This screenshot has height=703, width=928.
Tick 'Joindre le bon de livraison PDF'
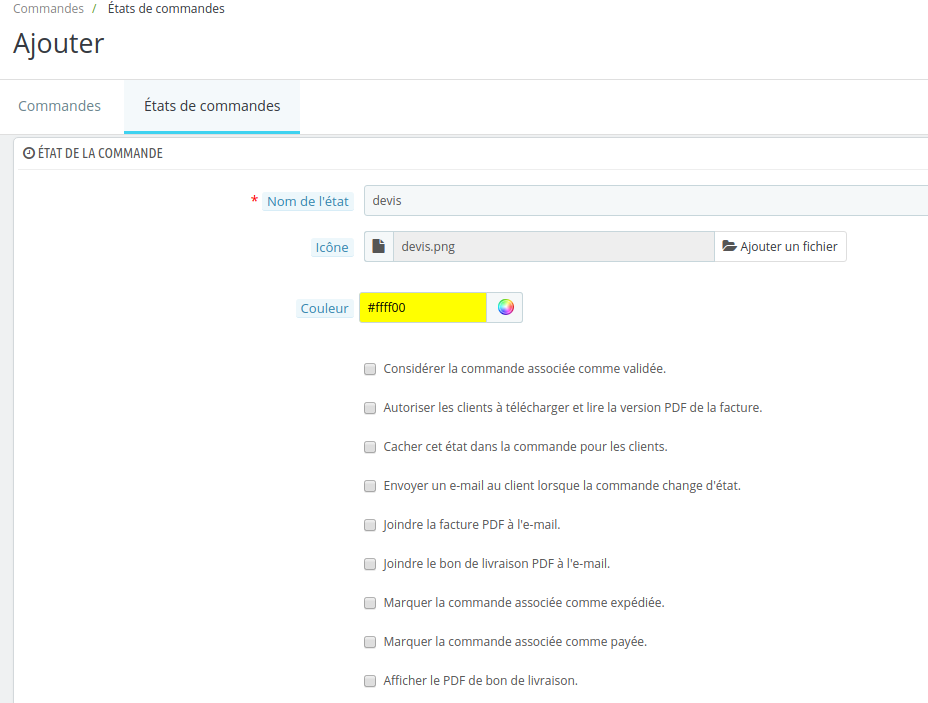370,565
